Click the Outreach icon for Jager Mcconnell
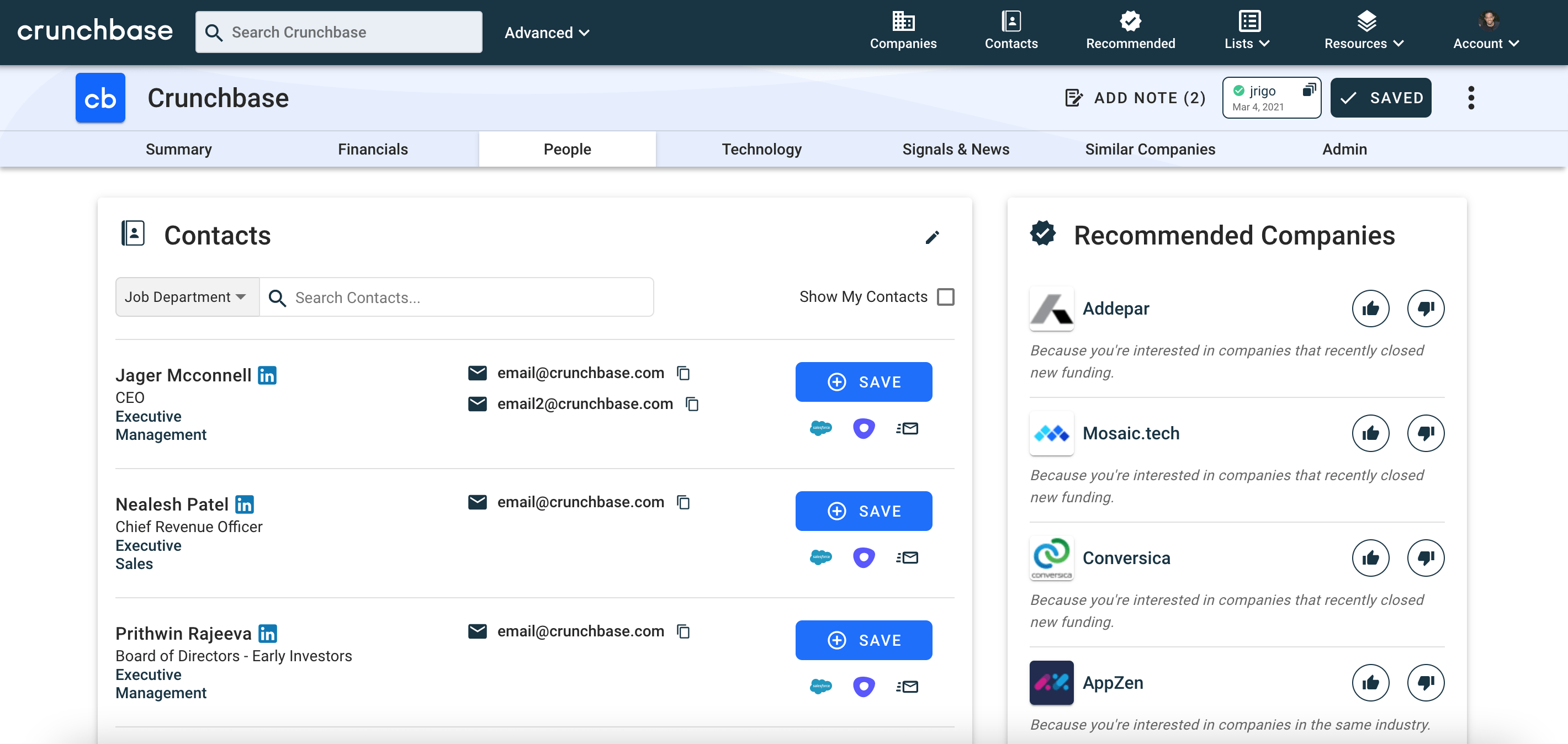 pos(863,428)
